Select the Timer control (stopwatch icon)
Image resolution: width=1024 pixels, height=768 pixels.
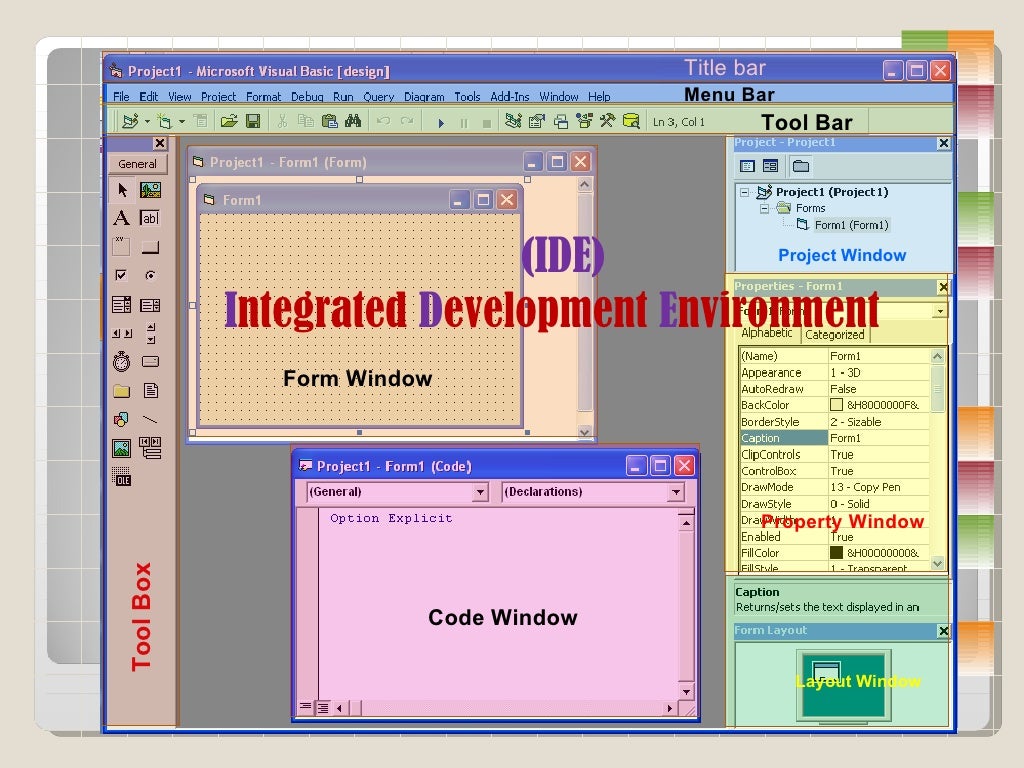[121, 361]
